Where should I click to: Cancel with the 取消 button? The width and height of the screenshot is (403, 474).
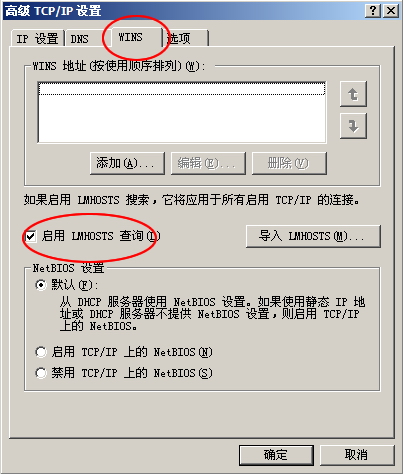(357, 455)
